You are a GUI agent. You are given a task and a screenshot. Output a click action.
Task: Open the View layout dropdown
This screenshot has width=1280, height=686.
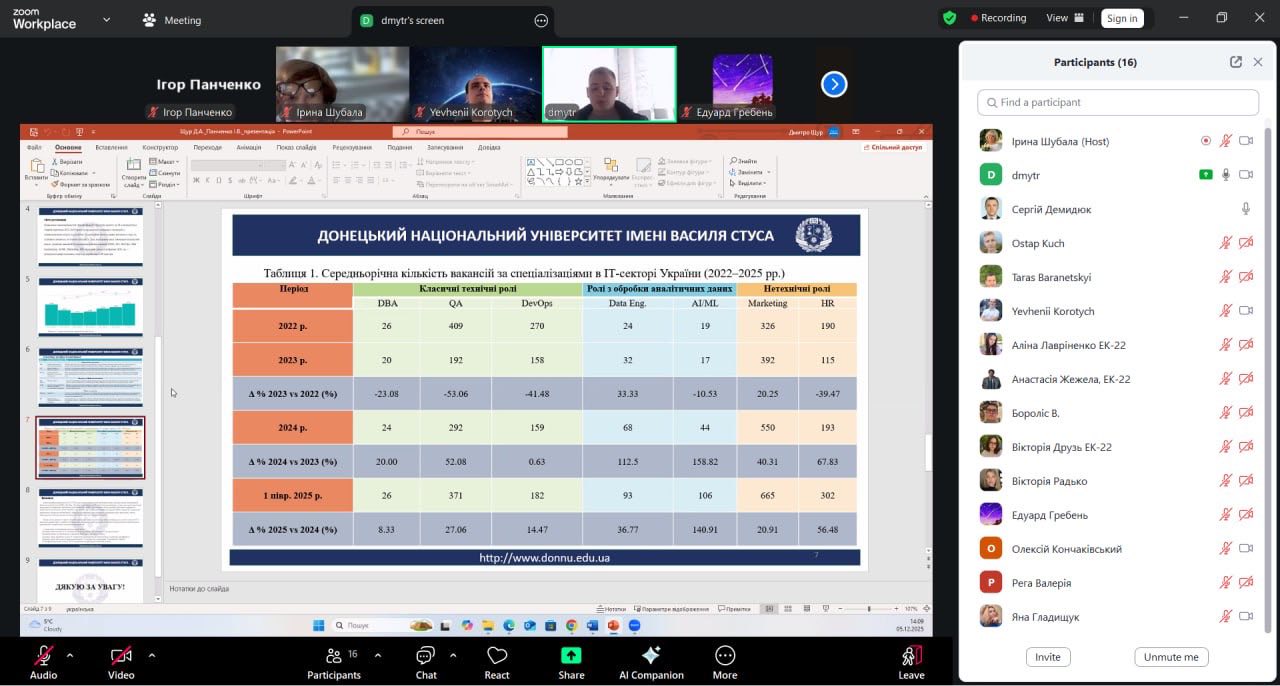pyautogui.click(x=1065, y=18)
